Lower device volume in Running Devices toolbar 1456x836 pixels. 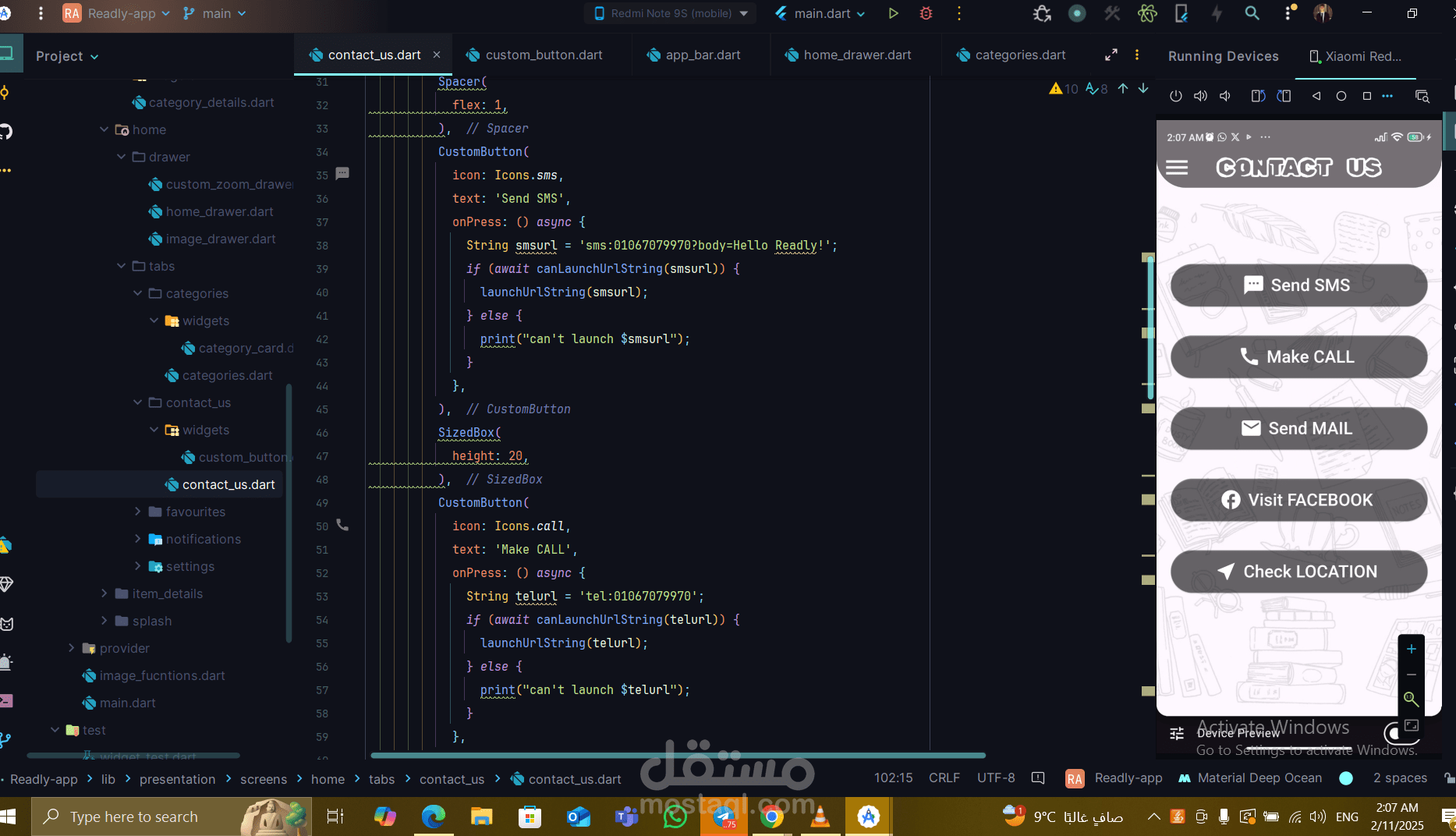[x=1225, y=96]
